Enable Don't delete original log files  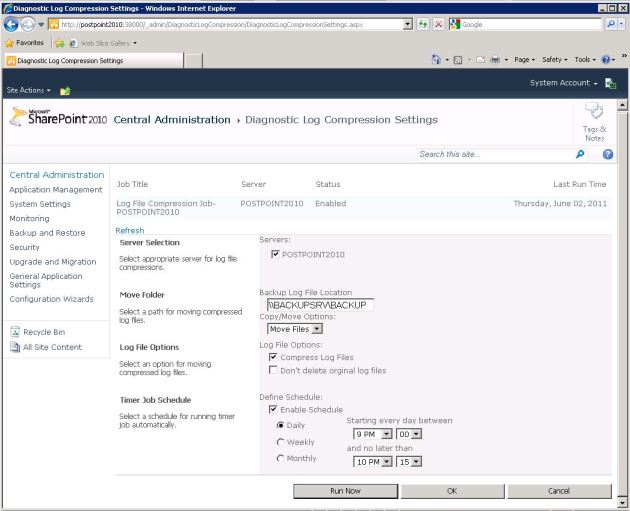coord(274,370)
